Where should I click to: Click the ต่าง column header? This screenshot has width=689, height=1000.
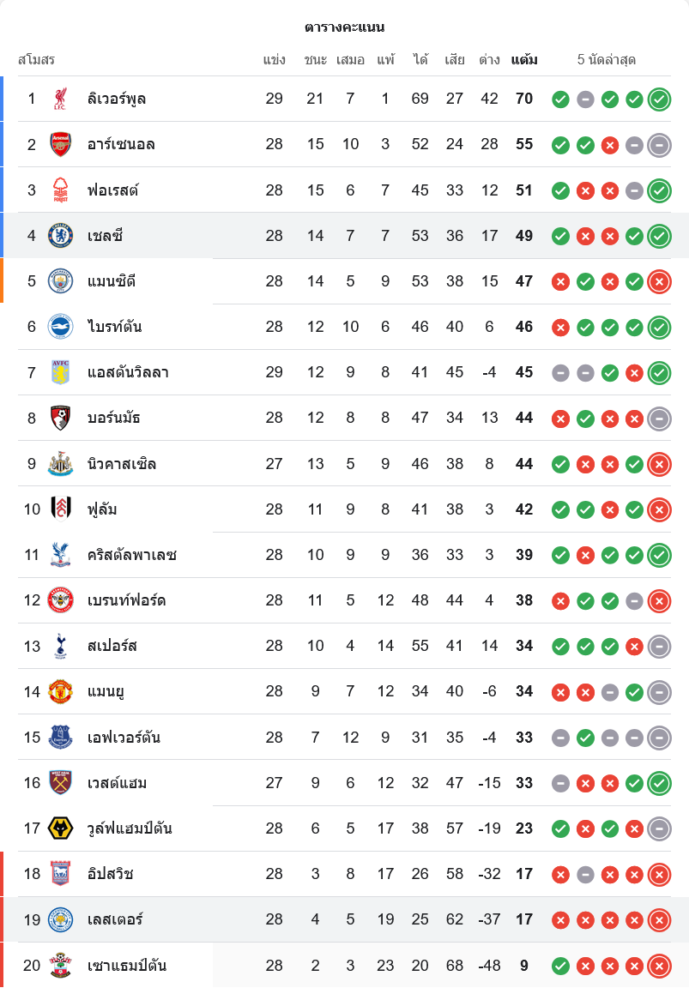click(x=489, y=60)
